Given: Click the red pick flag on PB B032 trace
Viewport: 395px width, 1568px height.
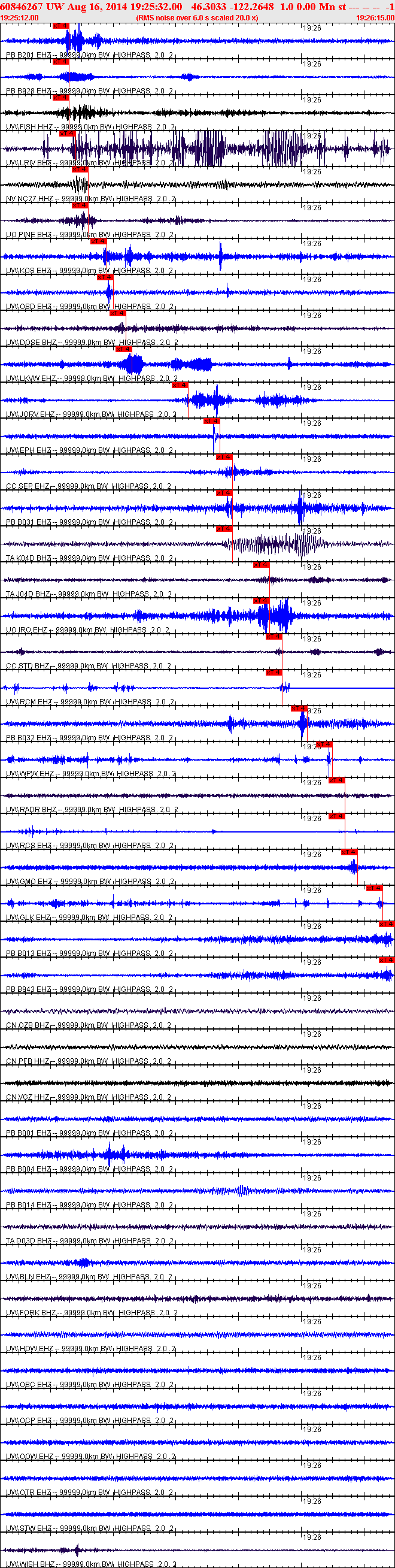Looking at the screenshot, I should click(x=298, y=708).
